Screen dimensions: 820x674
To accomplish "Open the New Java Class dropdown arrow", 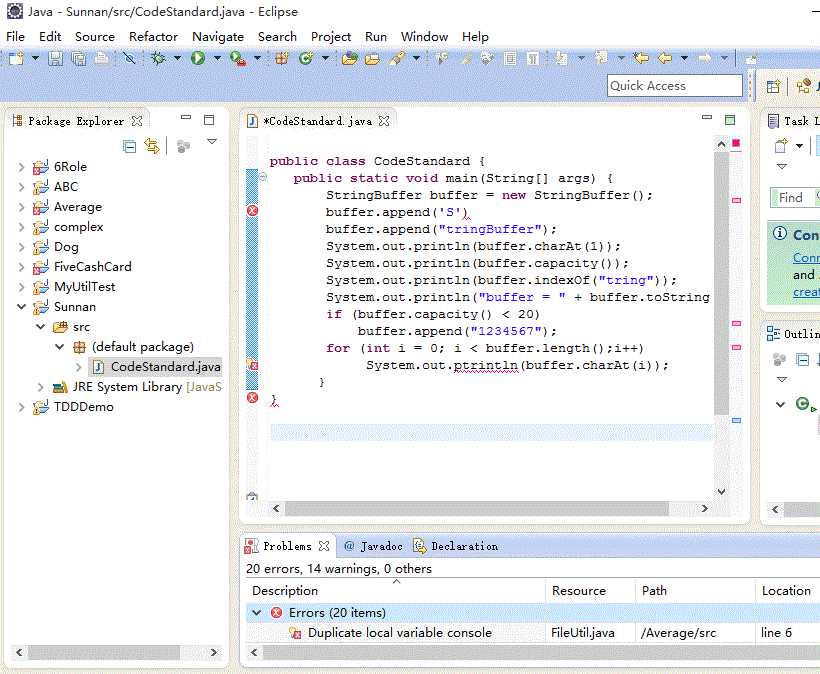I will (325, 58).
